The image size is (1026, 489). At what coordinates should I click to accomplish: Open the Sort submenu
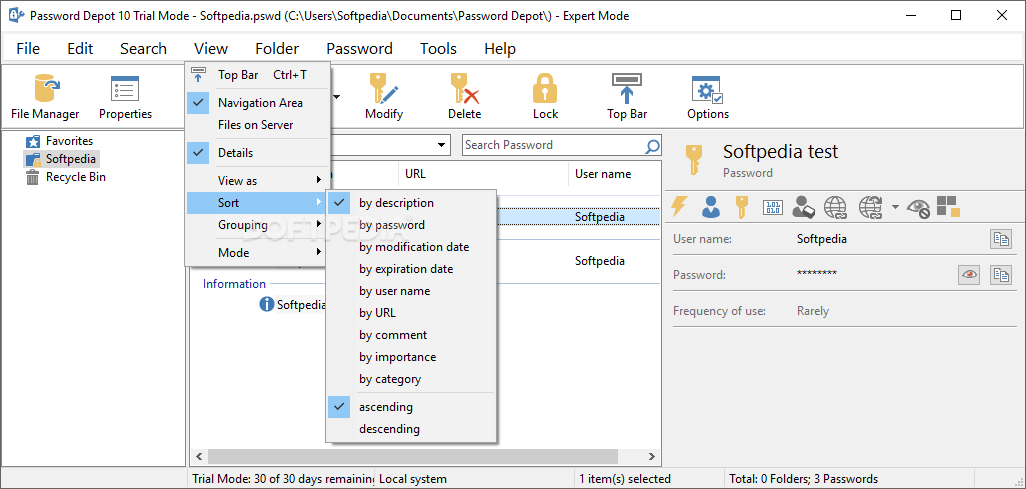pos(256,202)
